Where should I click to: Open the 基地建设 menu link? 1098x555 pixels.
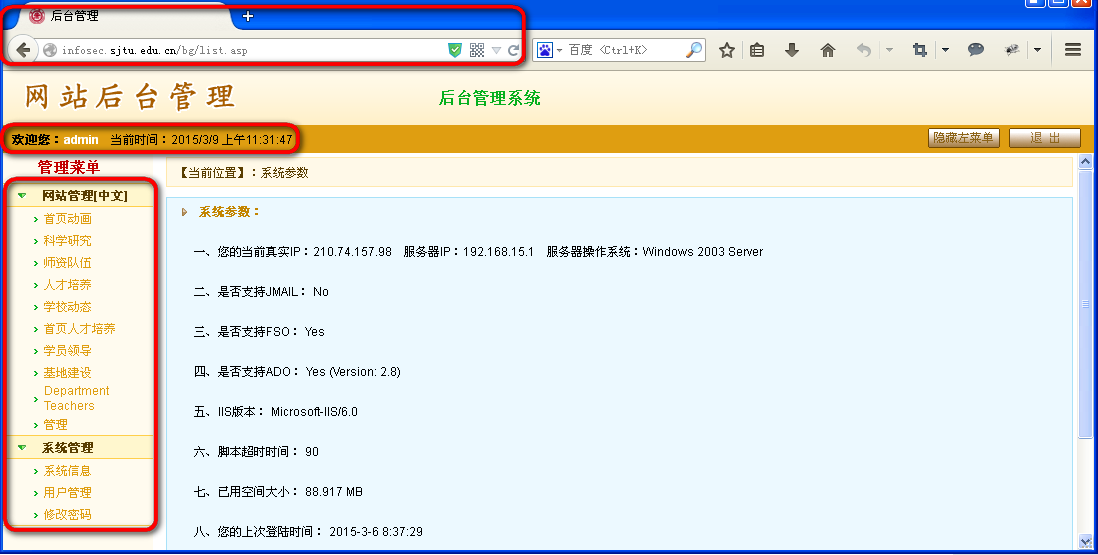point(67,373)
